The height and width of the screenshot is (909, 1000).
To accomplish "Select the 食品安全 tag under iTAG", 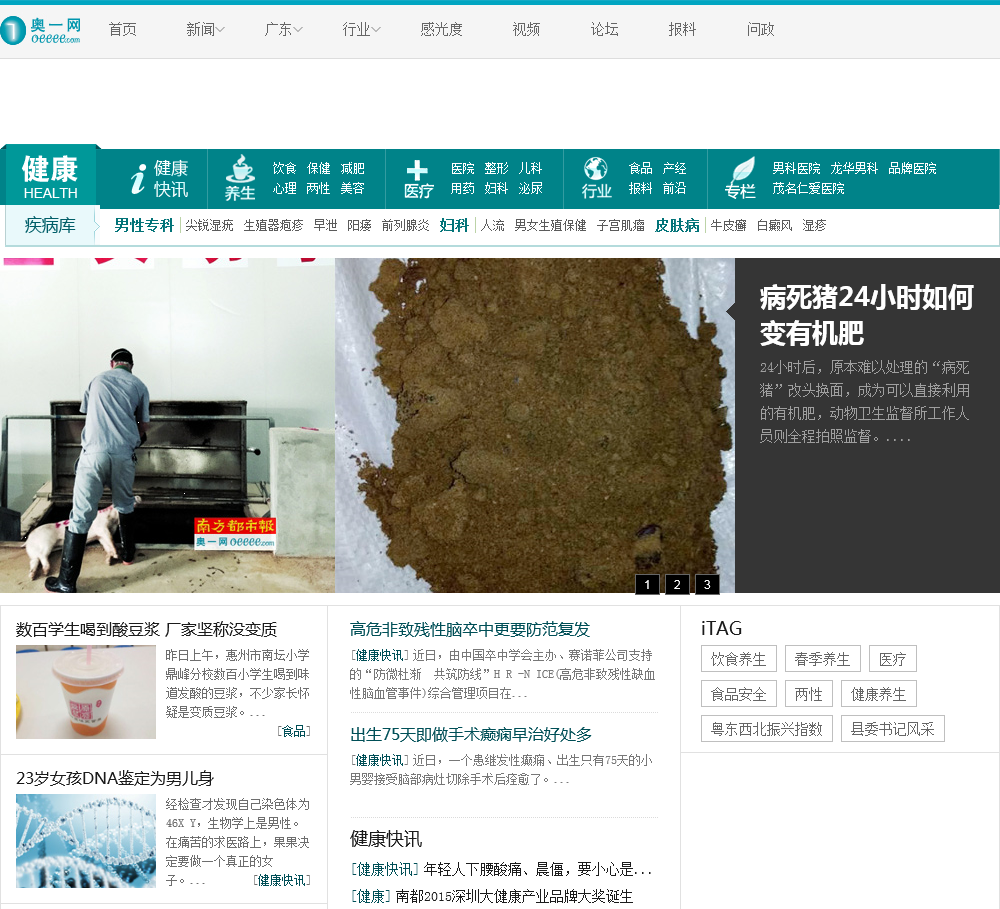I will pyautogui.click(x=738, y=694).
